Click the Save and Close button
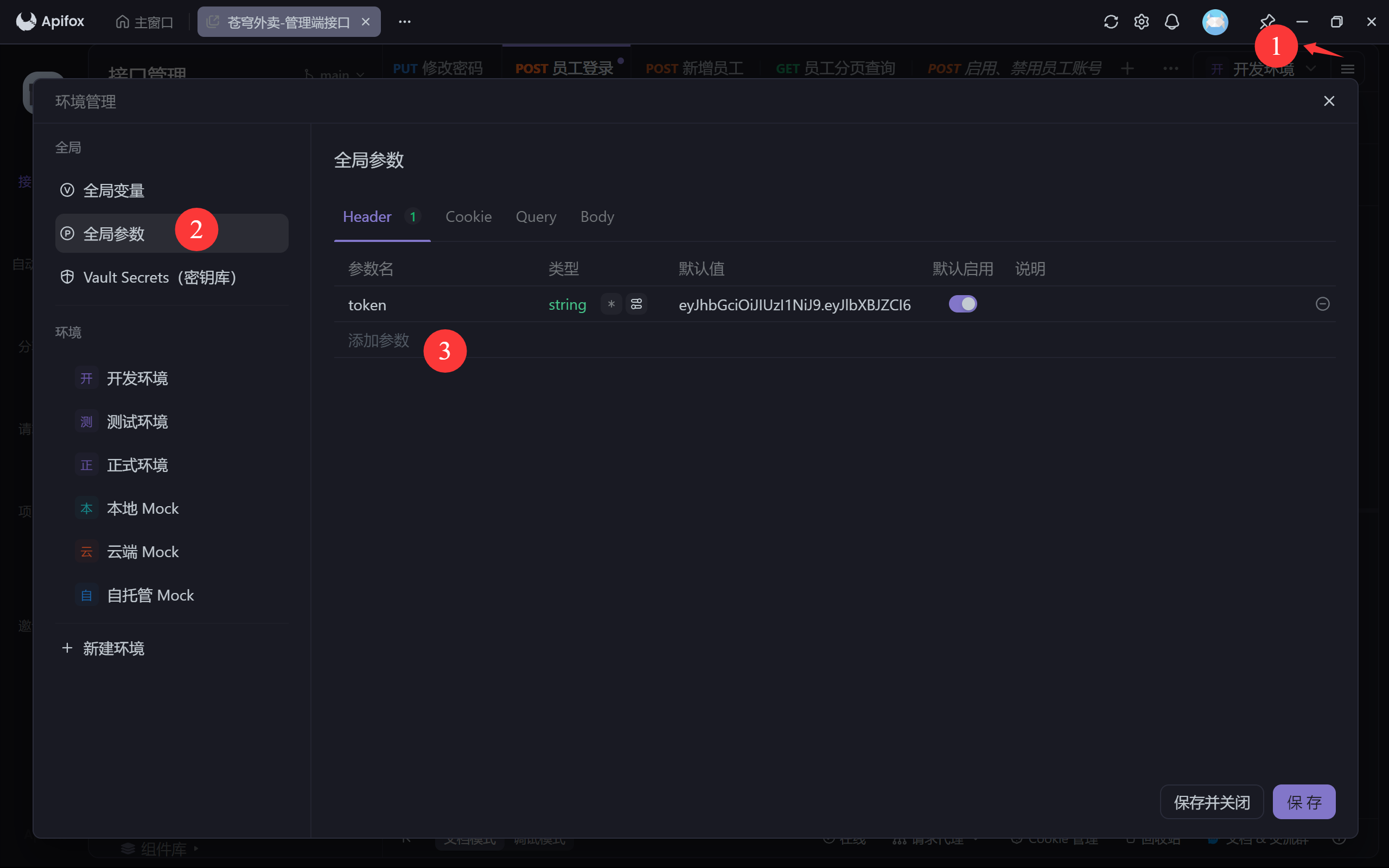 tap(1212, 802)
